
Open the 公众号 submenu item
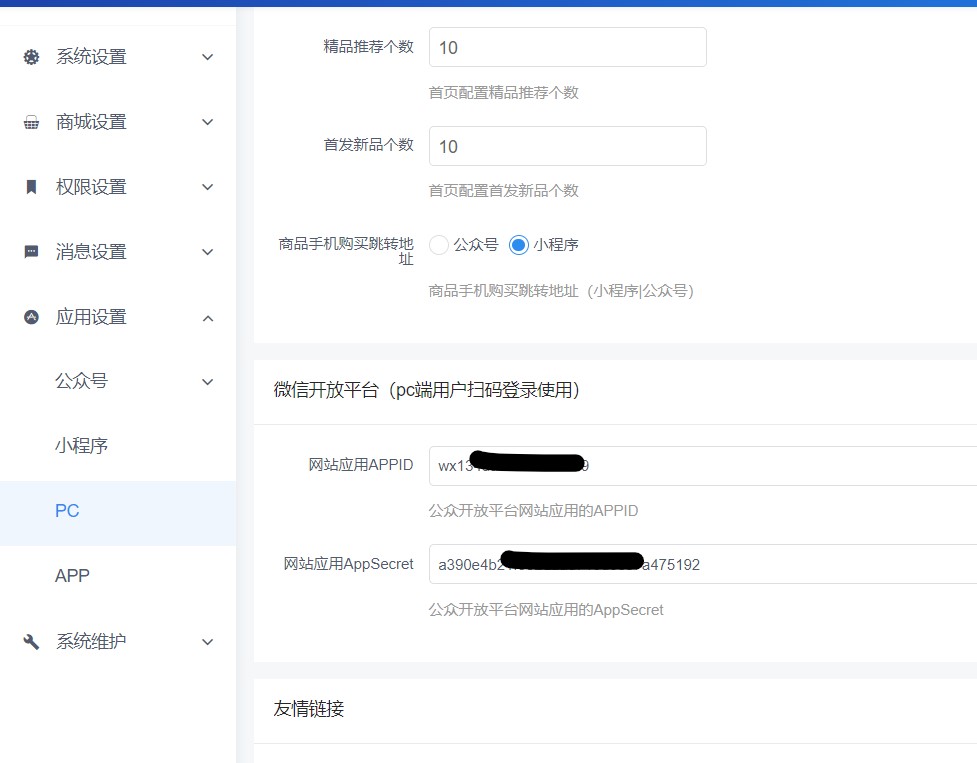point(118,381)
